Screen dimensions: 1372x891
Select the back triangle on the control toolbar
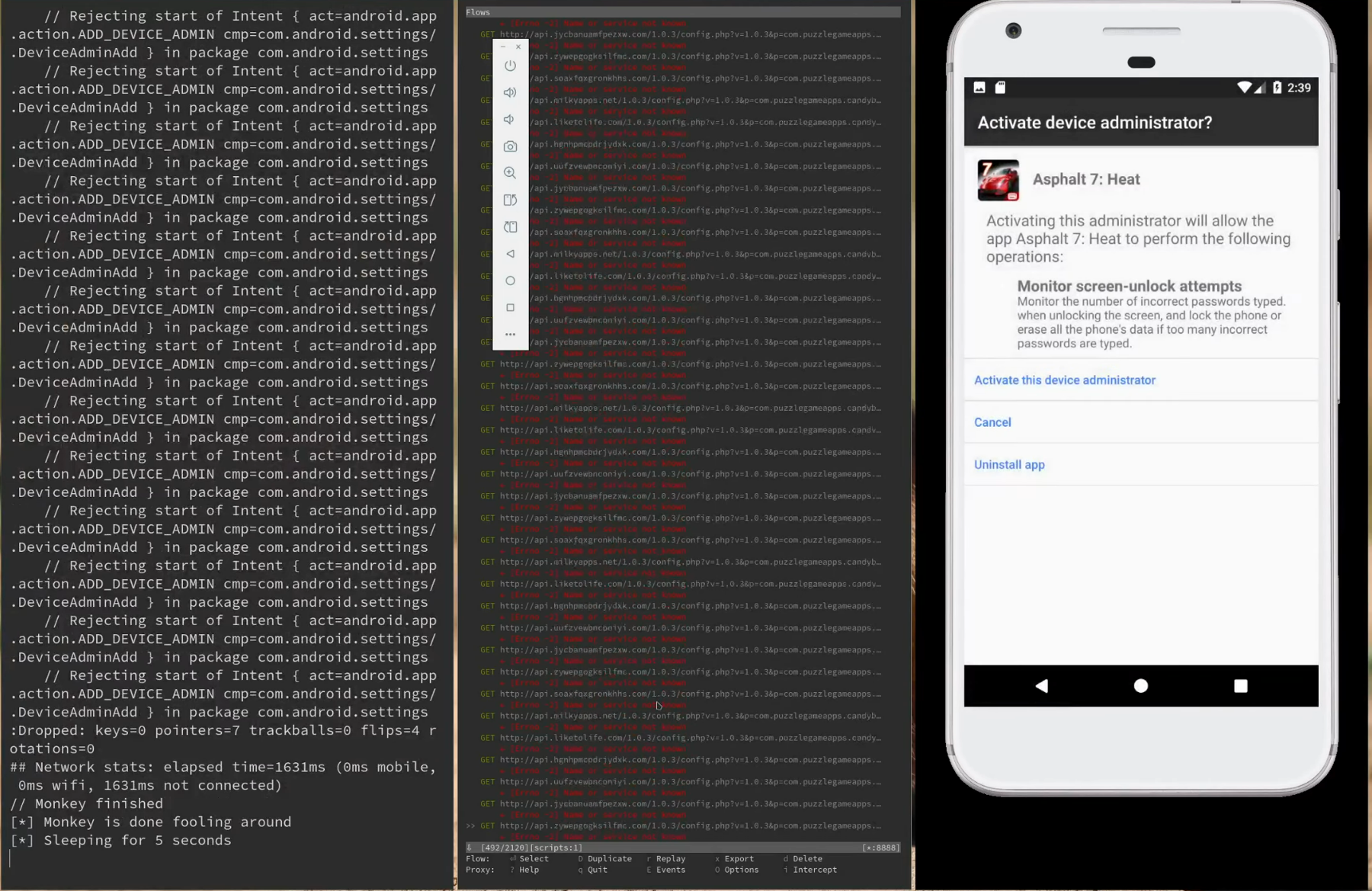(509, 253)
